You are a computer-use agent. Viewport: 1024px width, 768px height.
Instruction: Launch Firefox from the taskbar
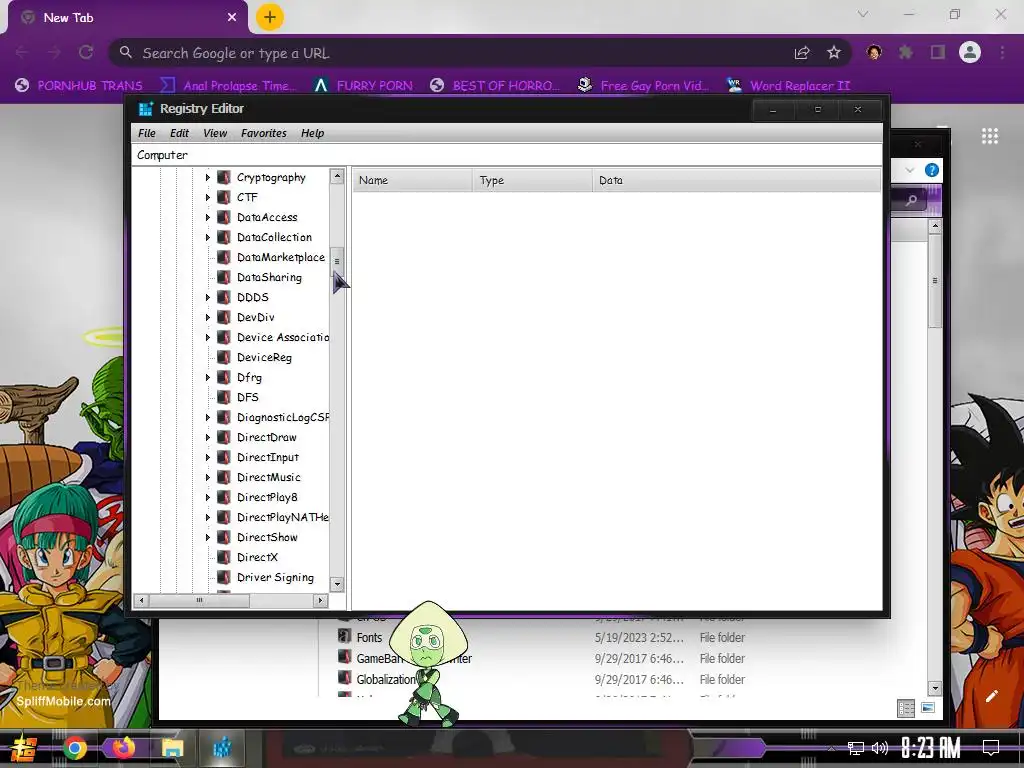point(123,748)
